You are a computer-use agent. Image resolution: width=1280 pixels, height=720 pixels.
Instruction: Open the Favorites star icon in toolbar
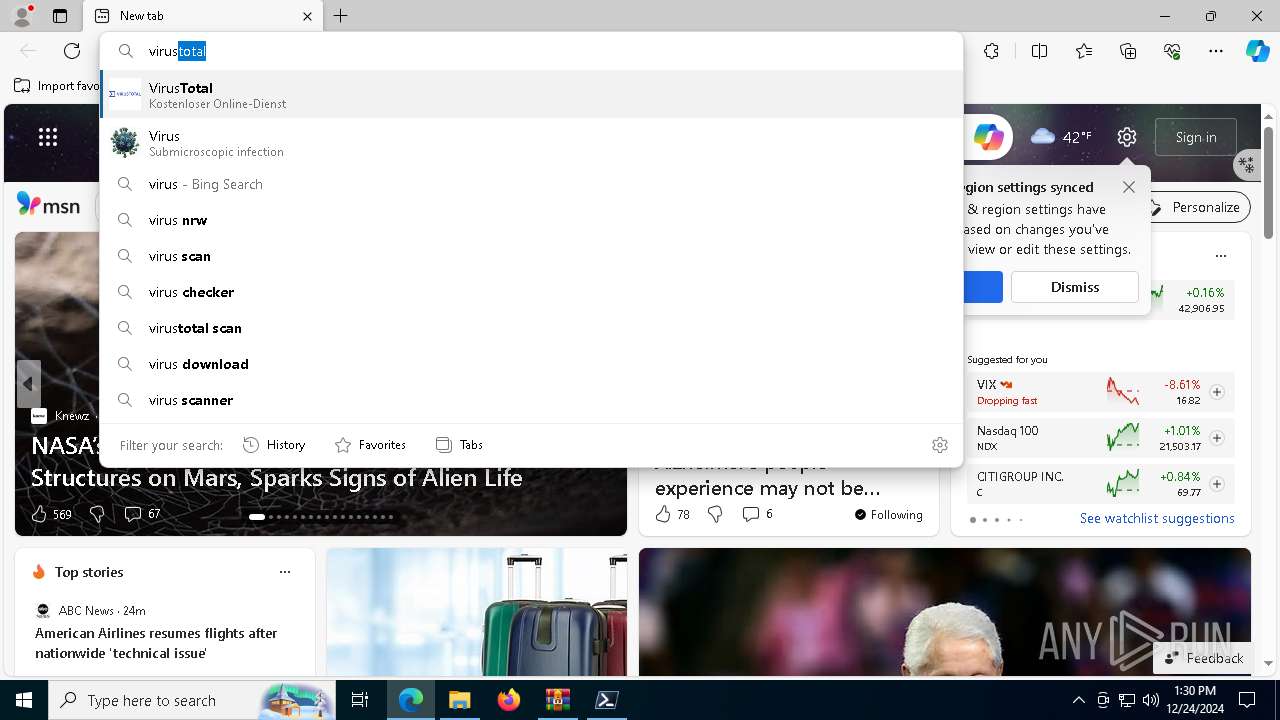pyautogui.click(x=1084, y=51)
